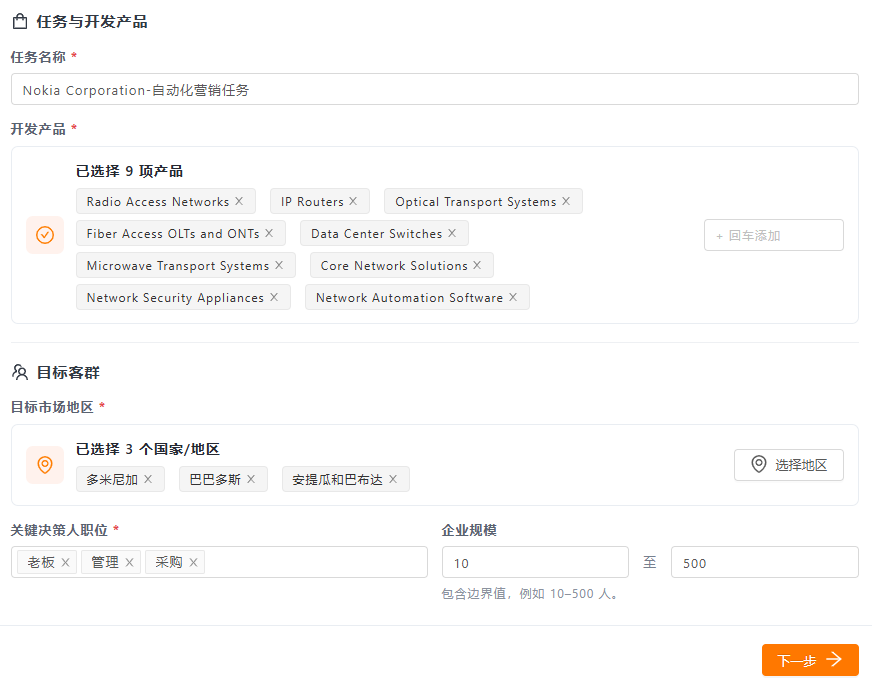The image size is (872, 684).
Task: Remove the 采购 job title tag
Action: tap(194, 562)
